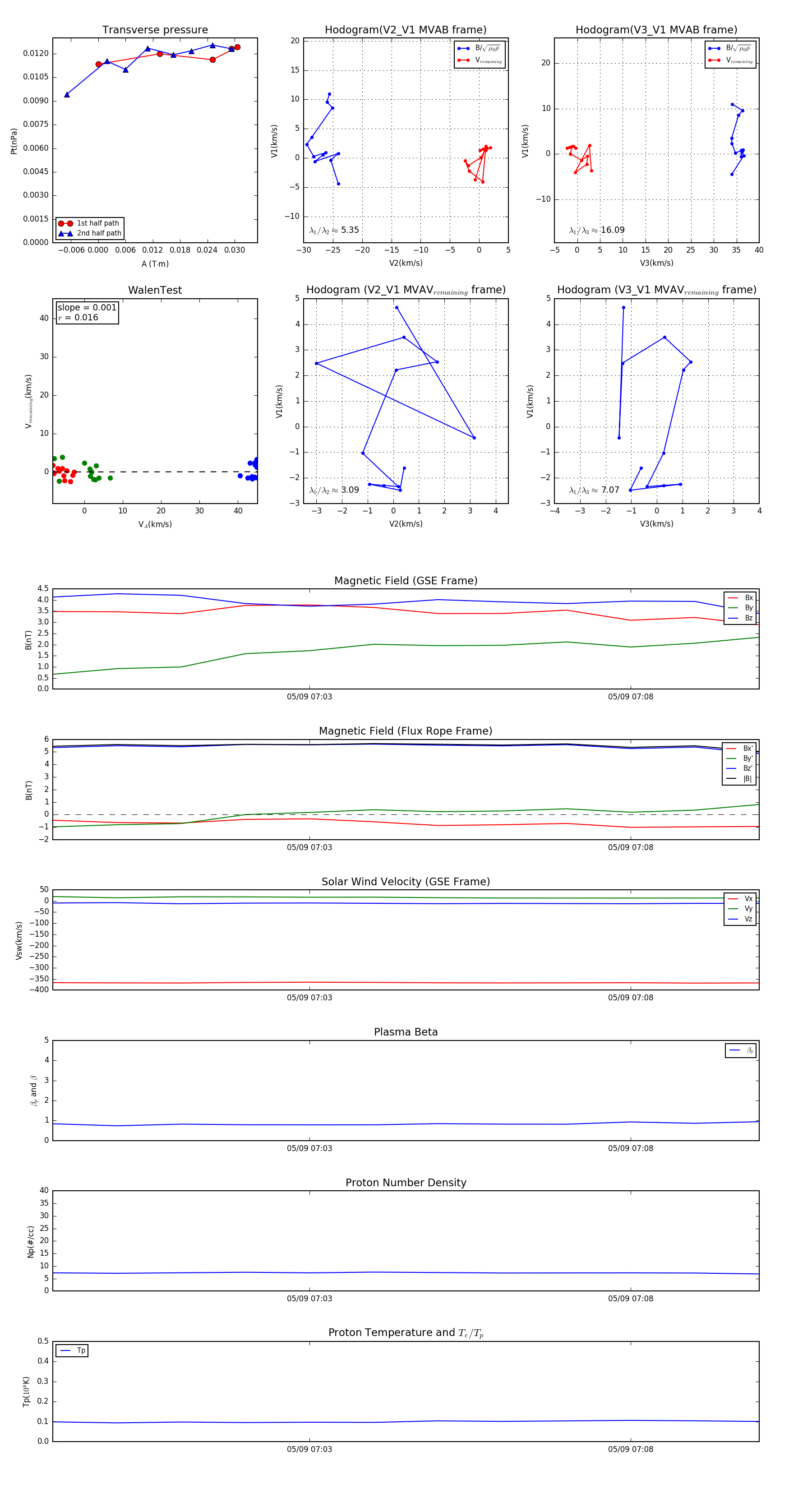812x1489 pixels.
Task: Click the 'Magnetic Field (Flux Rope Frame)' title
Action: [x=406, y=731]
